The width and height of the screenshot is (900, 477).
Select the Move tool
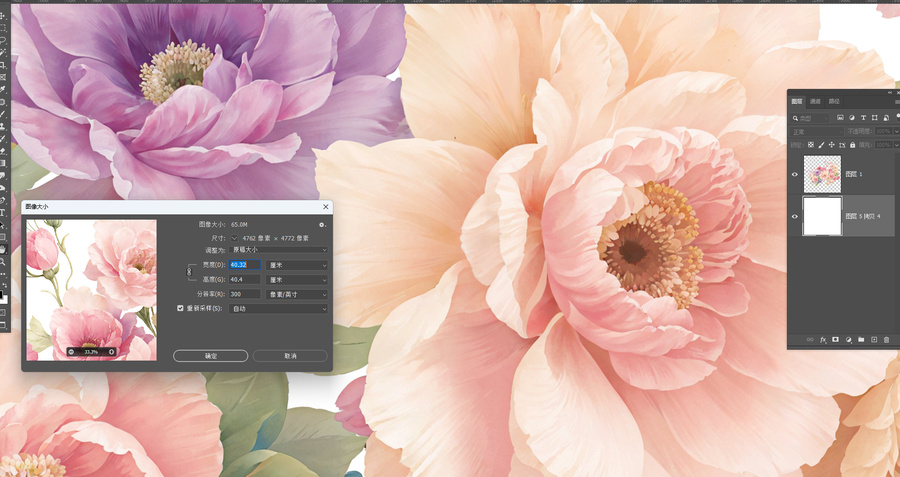click(3, 15)
